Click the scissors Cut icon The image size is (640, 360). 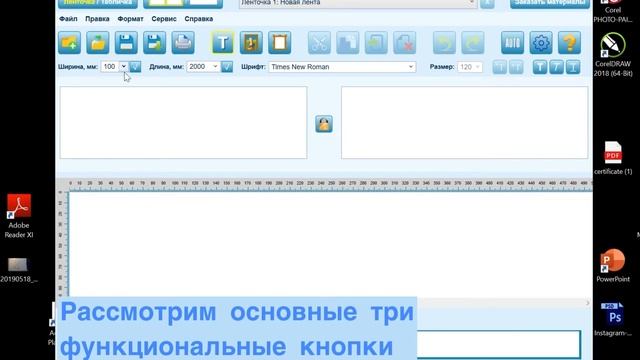(319, 42)
